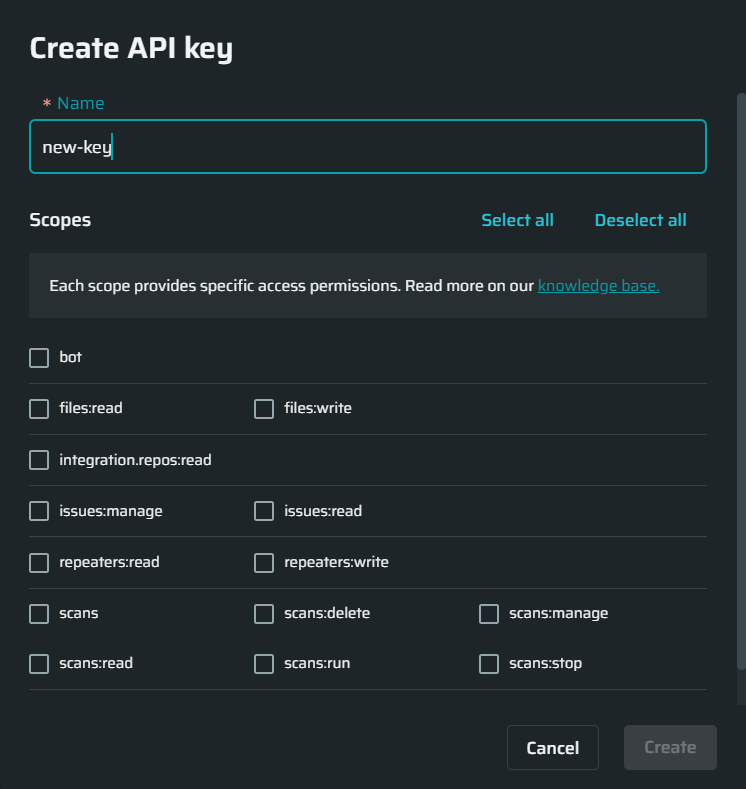Select the scans:read checkbox
The image size is (746, 789).
click(39, 664)
